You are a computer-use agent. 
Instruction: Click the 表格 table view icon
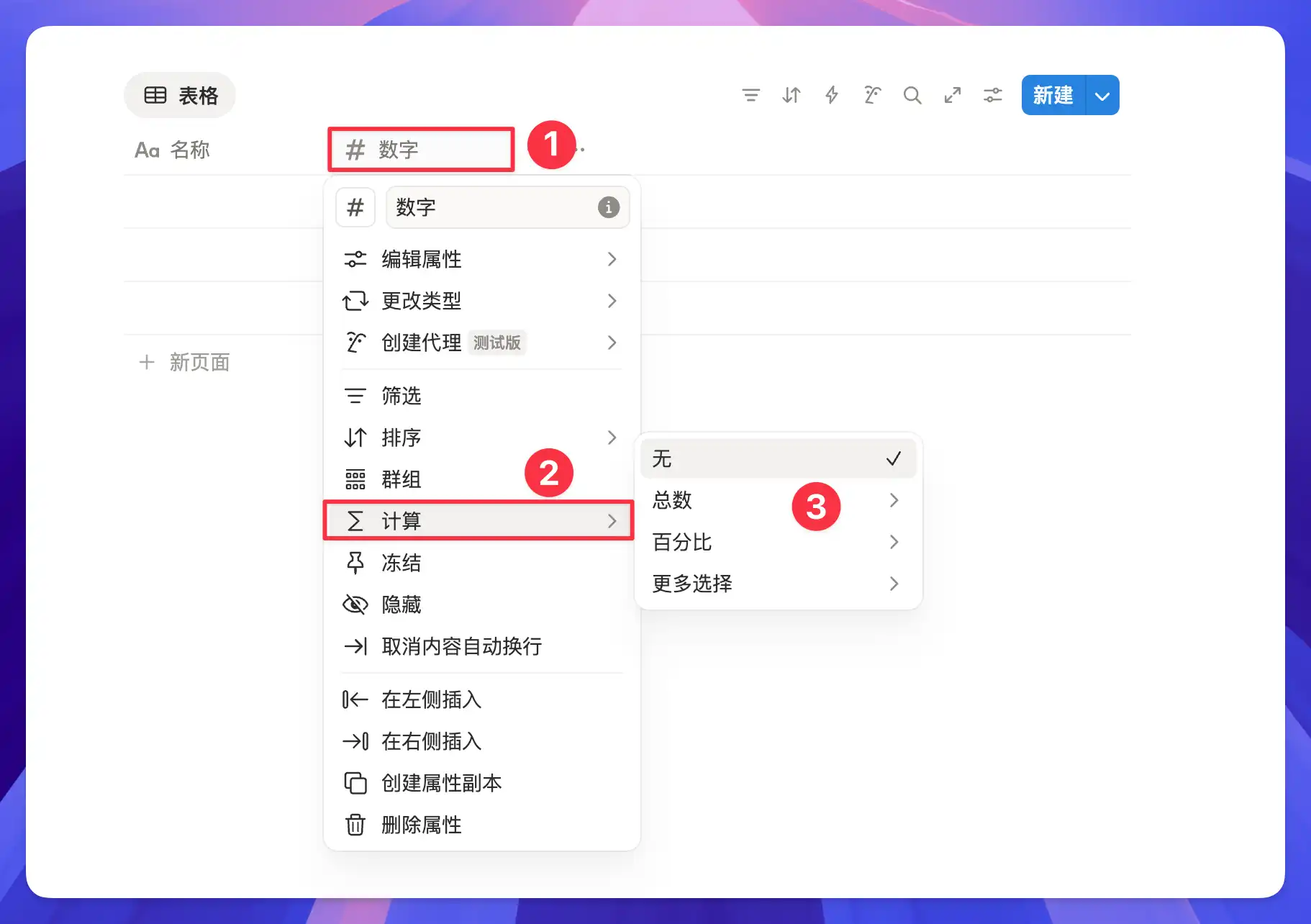(x=156, y=94)
